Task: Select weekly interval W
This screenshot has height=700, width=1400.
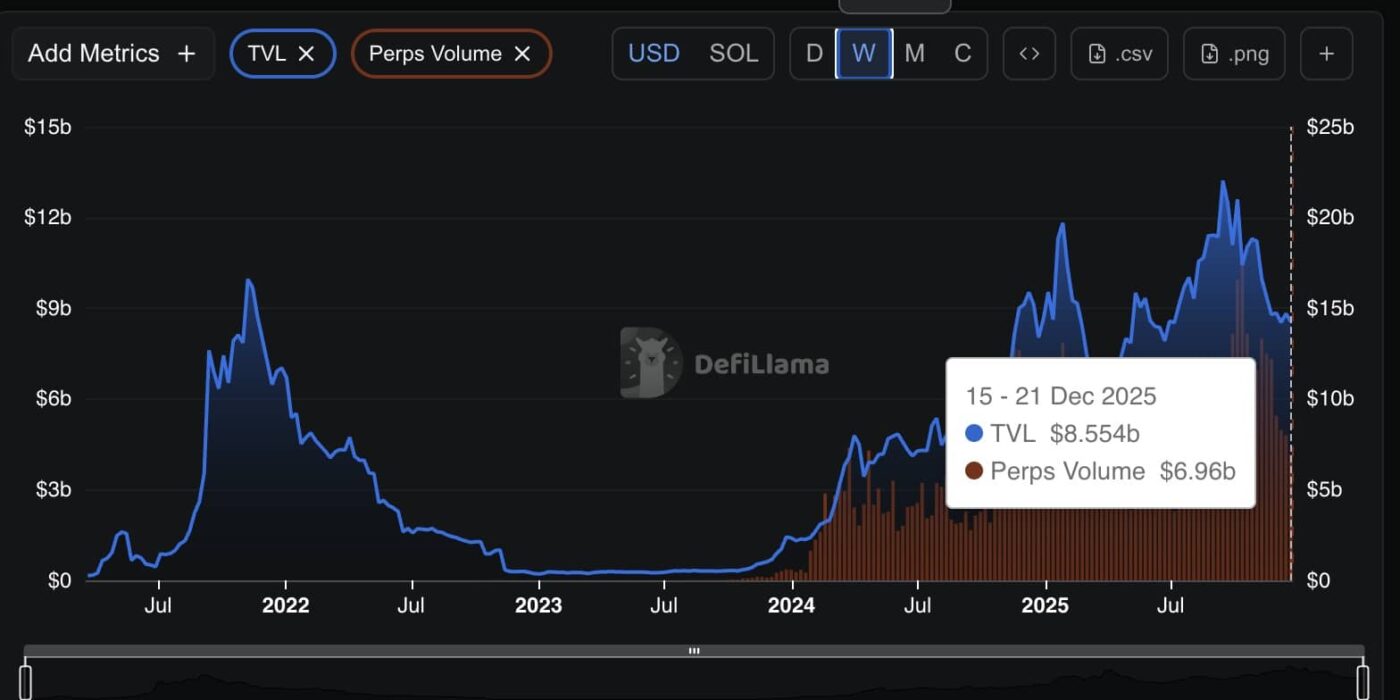Action: (x=864, y=54)
